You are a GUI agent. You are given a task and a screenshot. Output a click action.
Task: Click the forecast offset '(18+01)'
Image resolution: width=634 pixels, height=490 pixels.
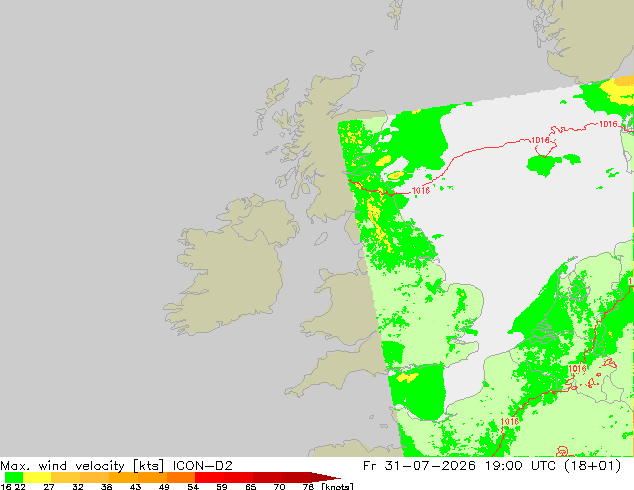coord(592,466)
